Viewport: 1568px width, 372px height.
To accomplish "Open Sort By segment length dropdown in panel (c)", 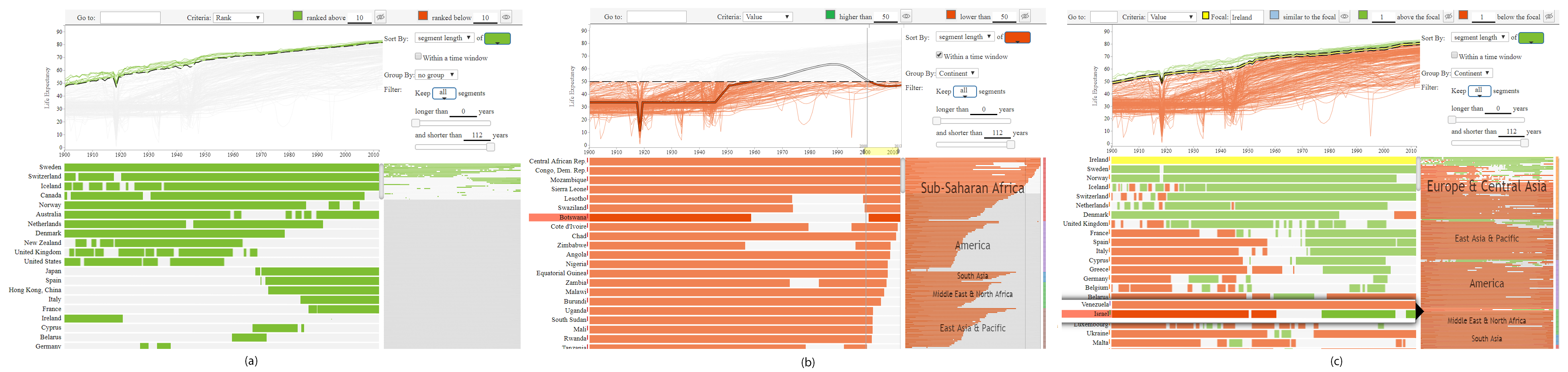I will [1480, 37].
